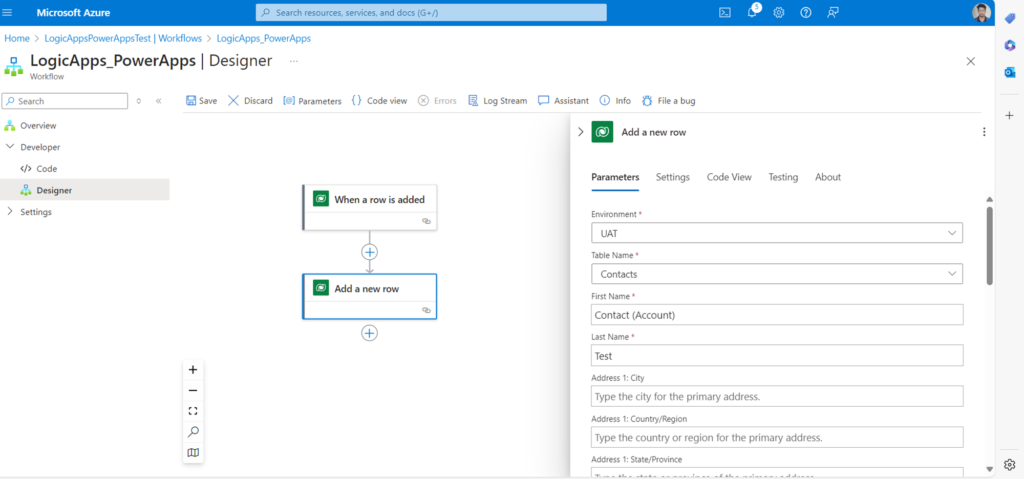The image size is (1024, 479).
Task: Insert a step between the two nodes
Action: tap(370, 252)
